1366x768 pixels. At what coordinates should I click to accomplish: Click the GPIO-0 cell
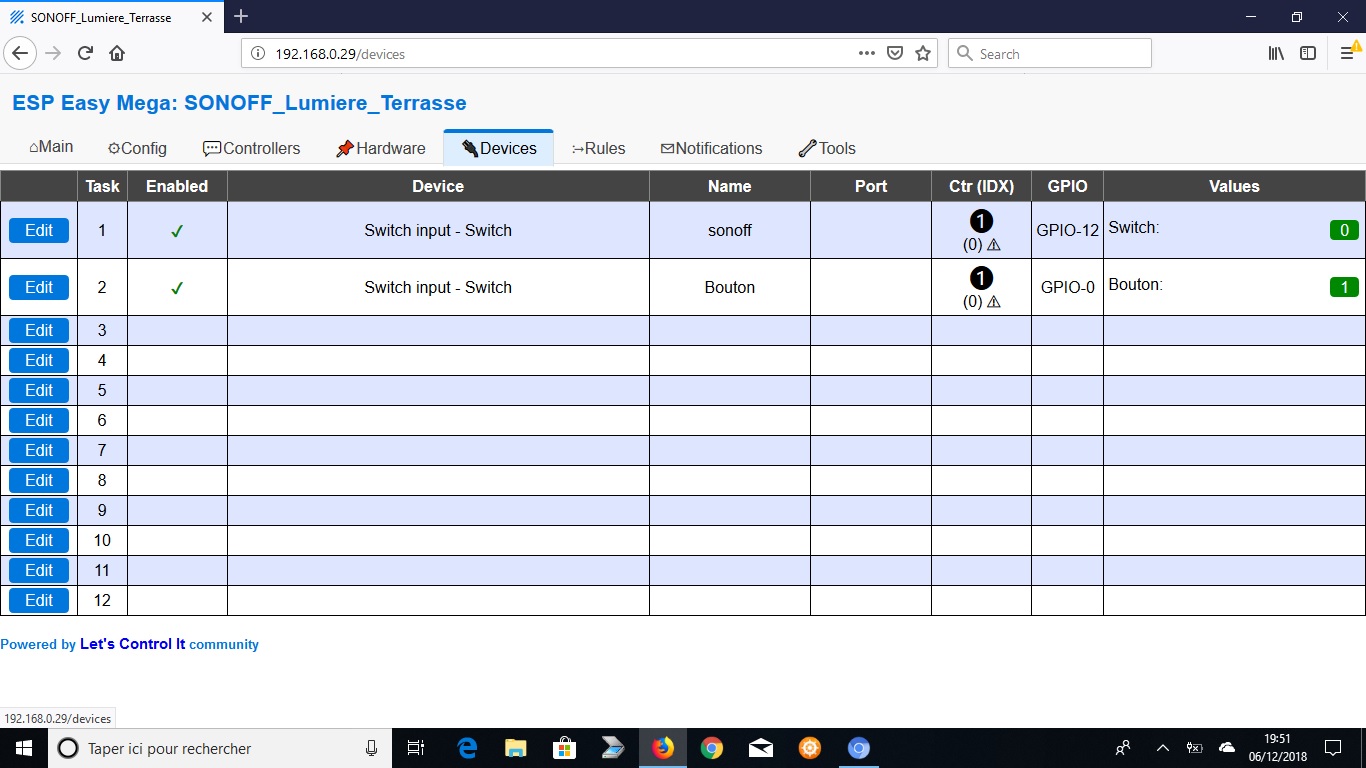tap(1067, 287)
